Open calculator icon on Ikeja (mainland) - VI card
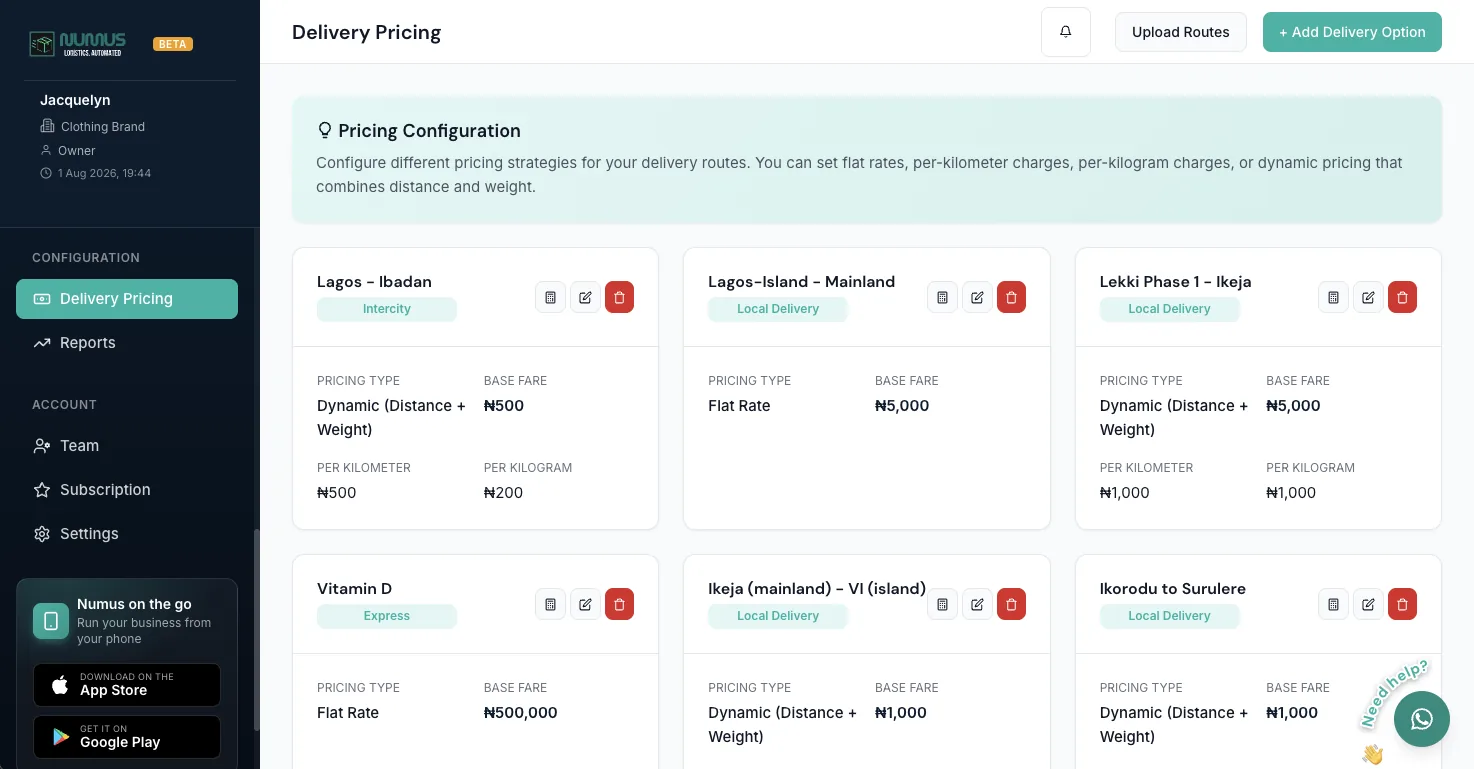This screenshot has width=1474, height=769. (x=942, y=604)
